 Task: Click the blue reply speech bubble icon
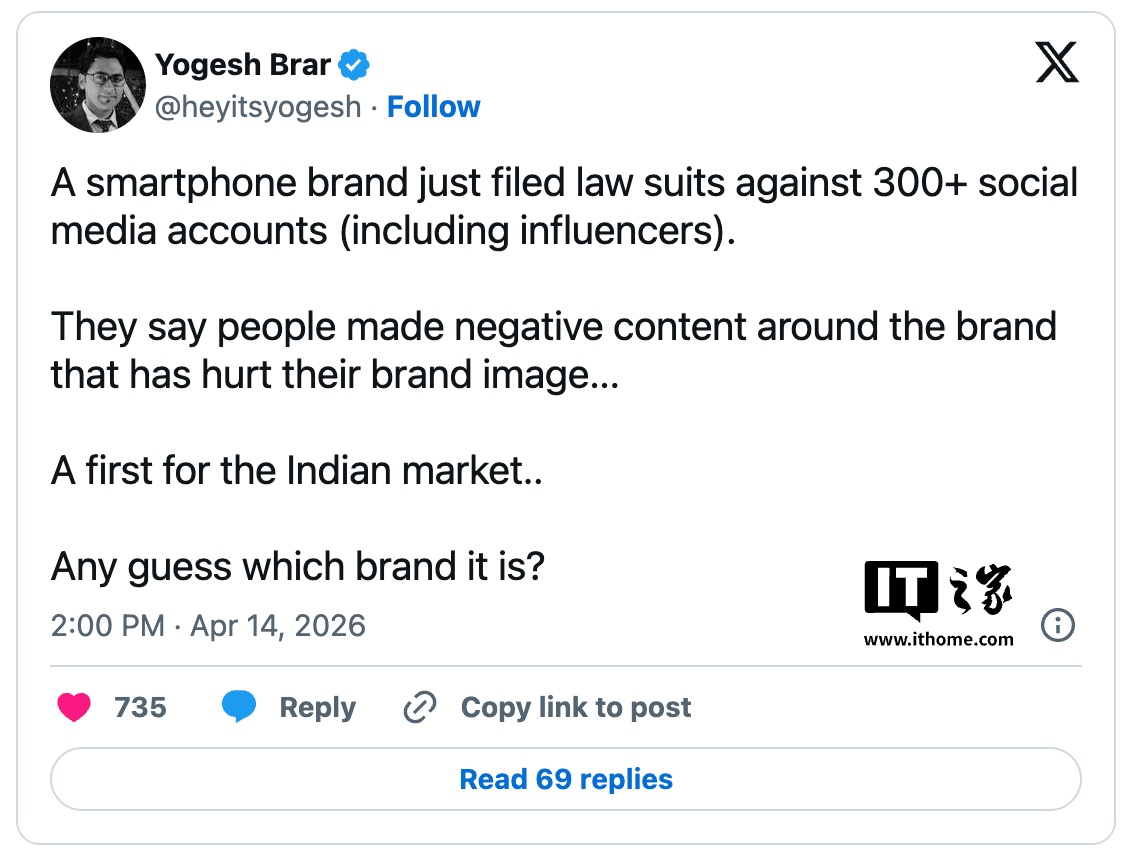click(238, 708)
